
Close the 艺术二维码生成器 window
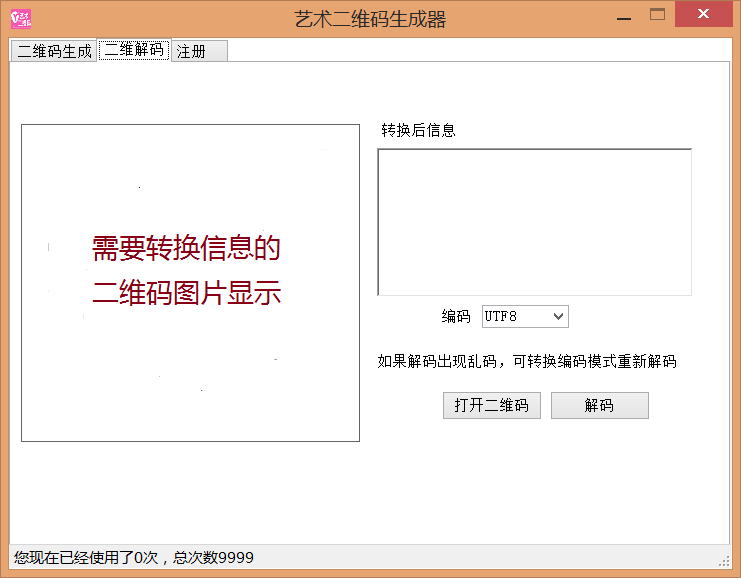[x=703, y=15]
